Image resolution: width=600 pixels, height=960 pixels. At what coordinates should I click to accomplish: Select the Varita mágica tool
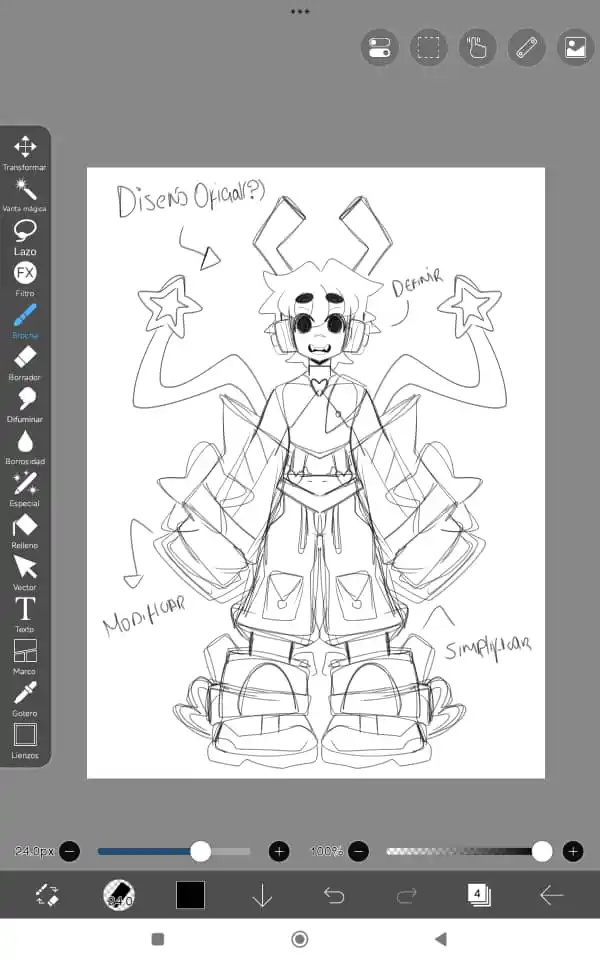[25, 190]
